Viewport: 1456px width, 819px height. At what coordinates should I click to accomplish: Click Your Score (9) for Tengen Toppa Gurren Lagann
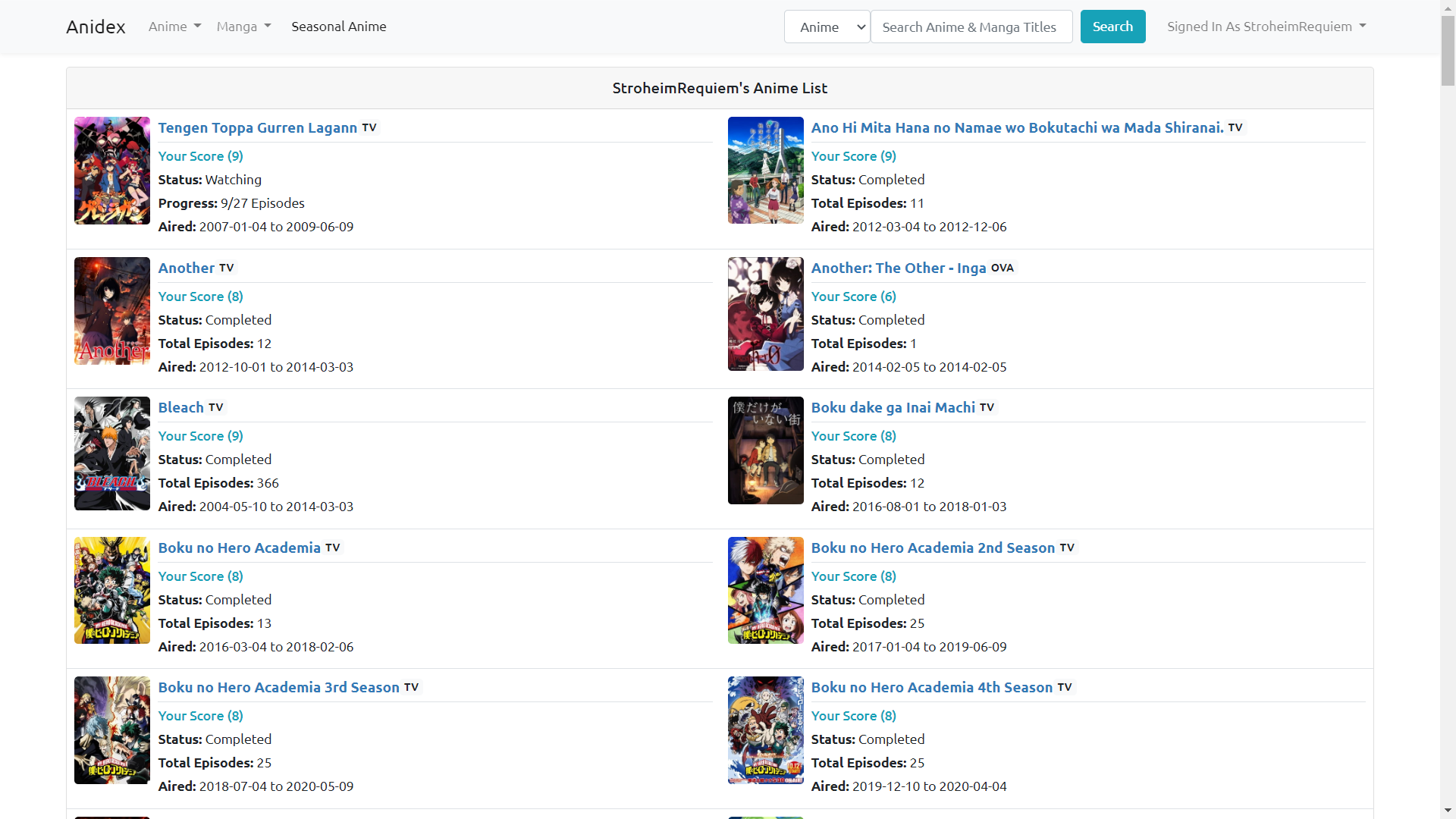click(x=200, y=156)
